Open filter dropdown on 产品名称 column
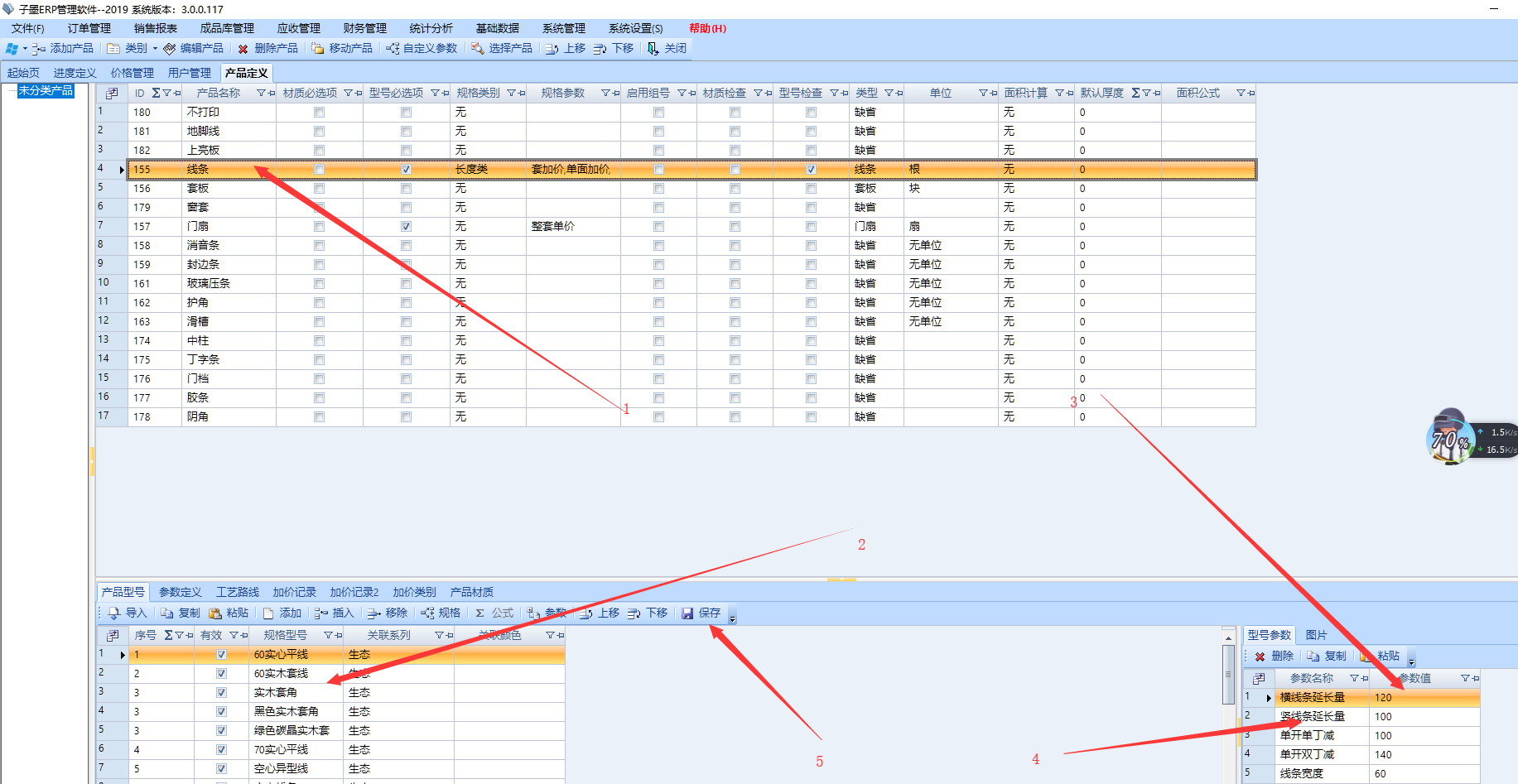The height and width of the screenshot is (784, 1518). click(262, 94)
